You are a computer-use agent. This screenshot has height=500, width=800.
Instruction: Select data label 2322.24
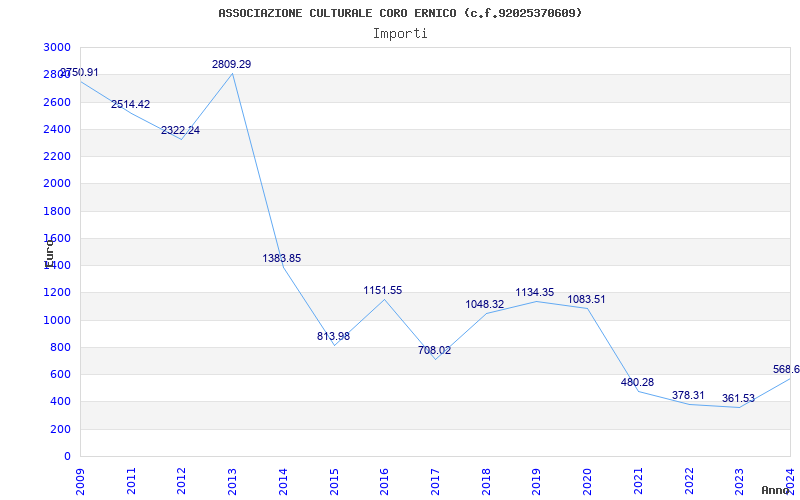pos(181,130)
